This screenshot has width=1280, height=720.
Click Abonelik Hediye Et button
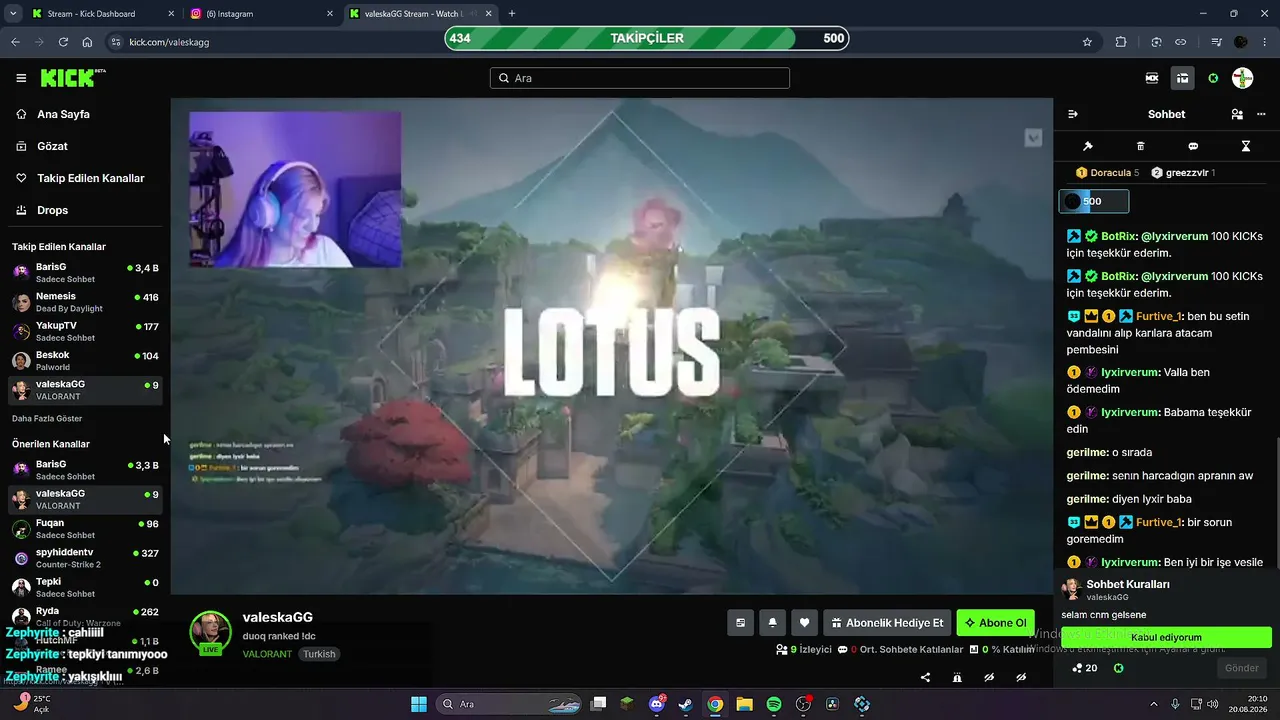point(887,623)
